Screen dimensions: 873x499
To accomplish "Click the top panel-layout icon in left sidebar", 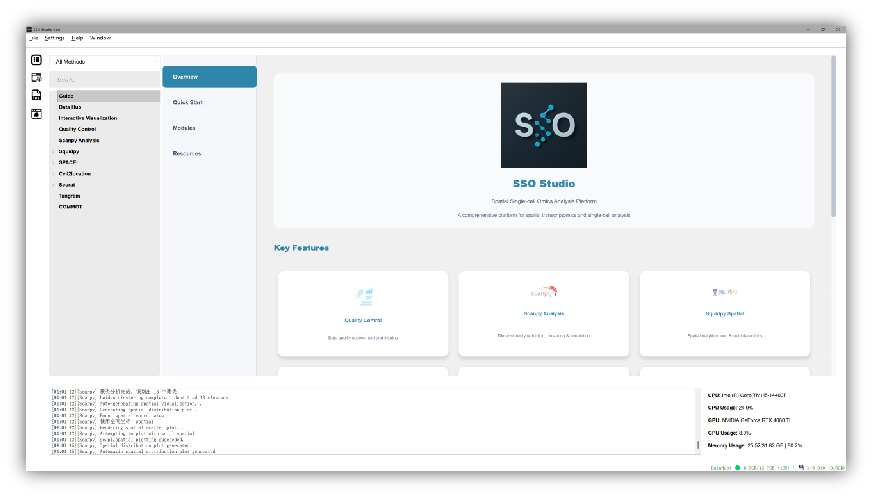I will tap(36, 60).
